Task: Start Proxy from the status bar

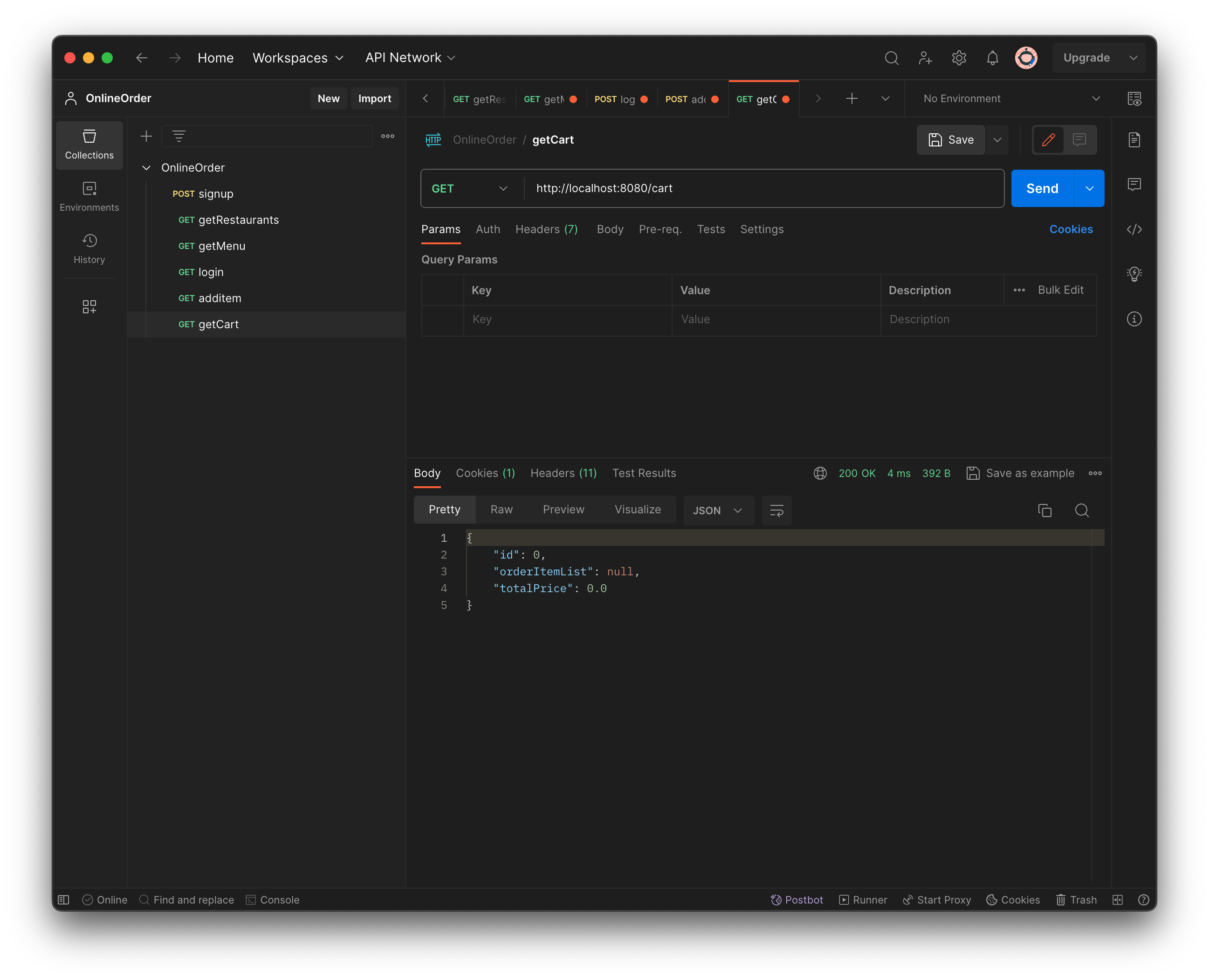Action: point(937,900)
